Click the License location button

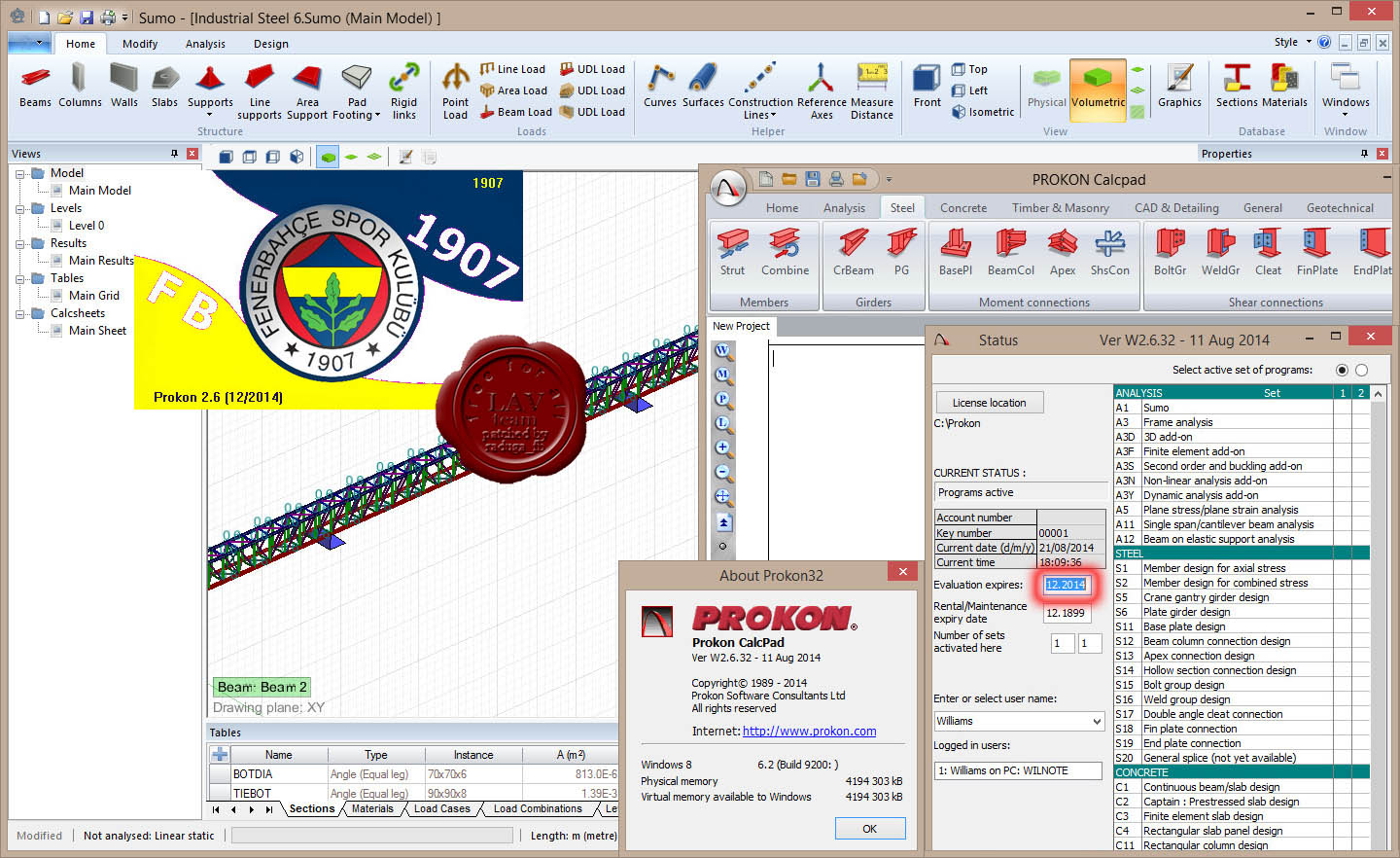coord(989,403)
